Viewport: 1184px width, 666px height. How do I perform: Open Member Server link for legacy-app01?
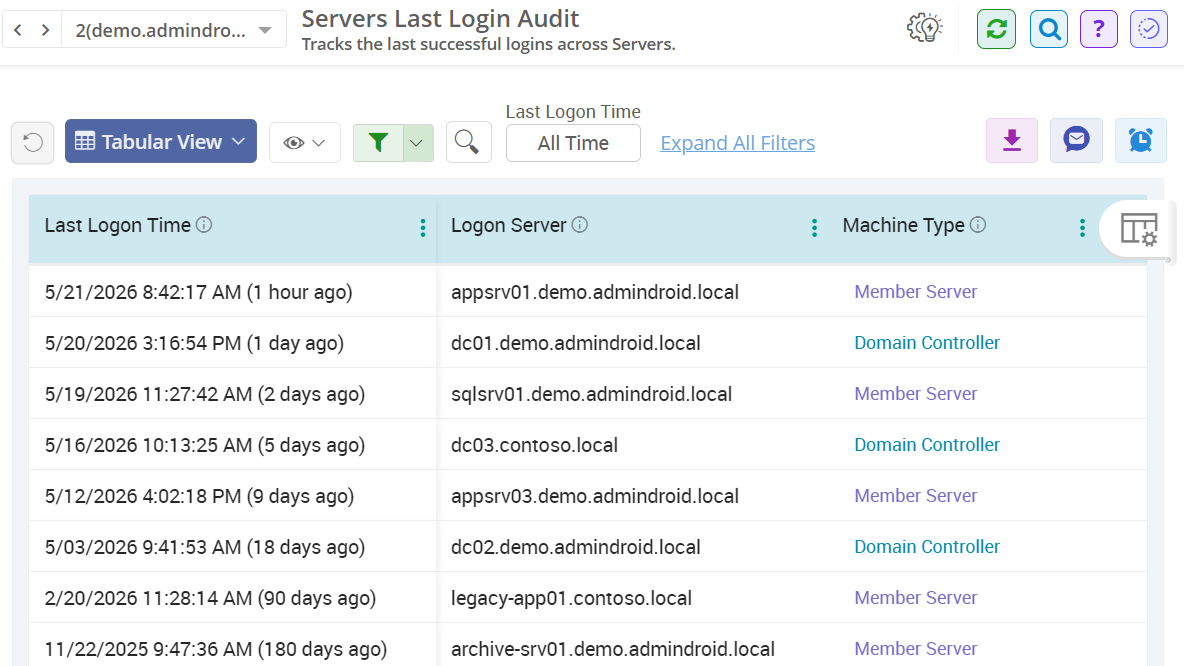(915, 597)
